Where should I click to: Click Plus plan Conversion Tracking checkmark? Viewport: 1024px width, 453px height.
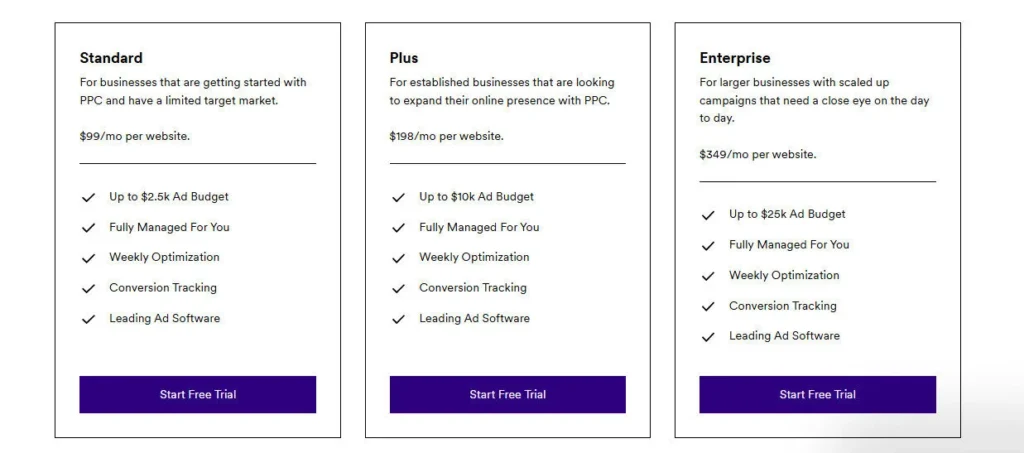pyautogui.click(x=399, y=289)
